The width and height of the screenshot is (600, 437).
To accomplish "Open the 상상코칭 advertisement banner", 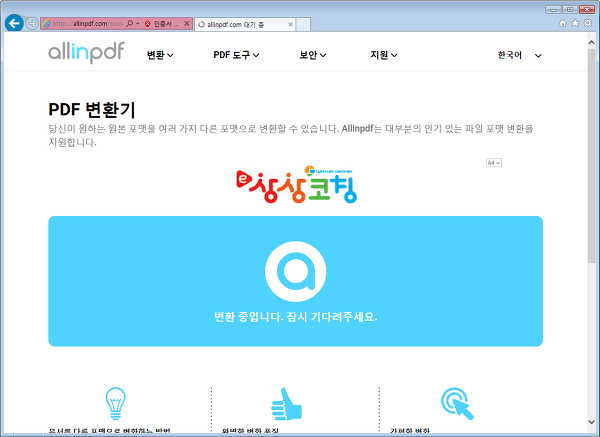I will pyautogui.click(x=297, y=184).
